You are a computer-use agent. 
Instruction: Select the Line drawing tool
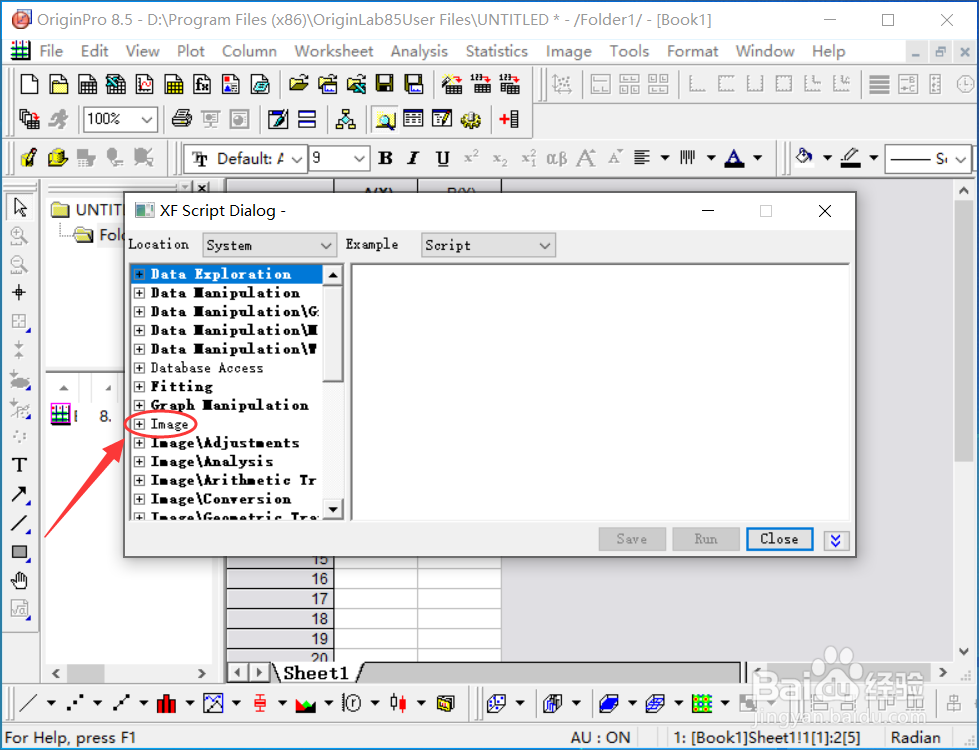point(19,523)
